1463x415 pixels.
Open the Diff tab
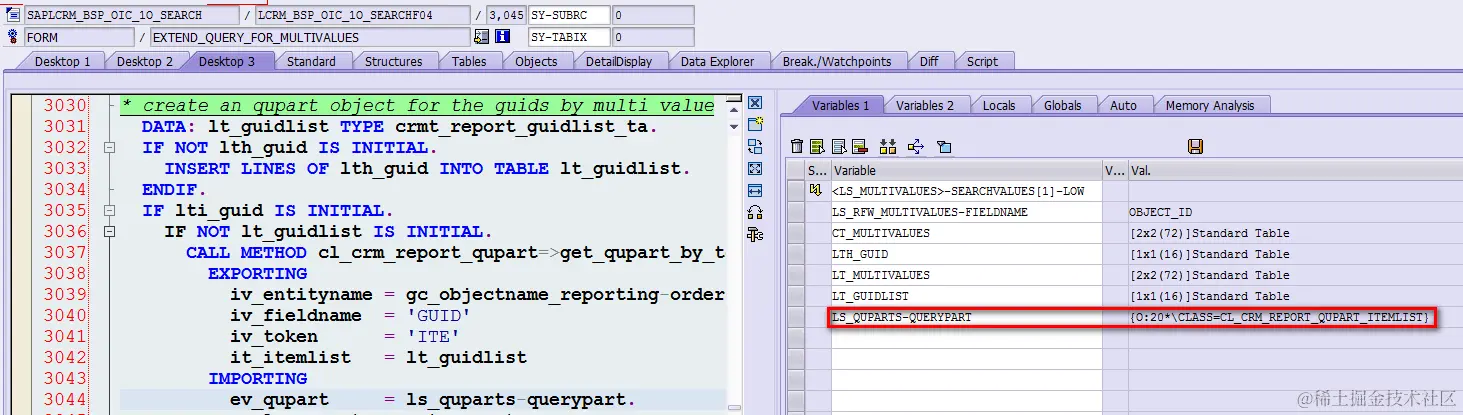point(929,62)
